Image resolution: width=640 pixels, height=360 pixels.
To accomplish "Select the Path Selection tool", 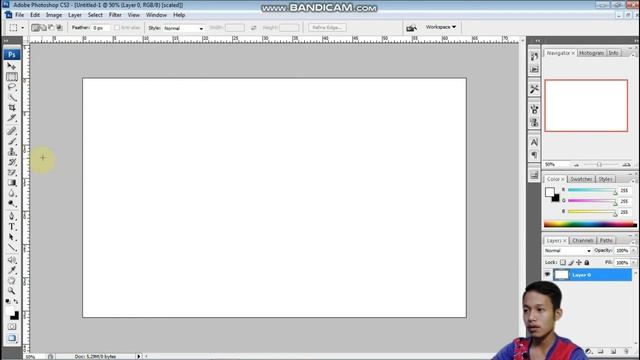I will click(11, 237).
